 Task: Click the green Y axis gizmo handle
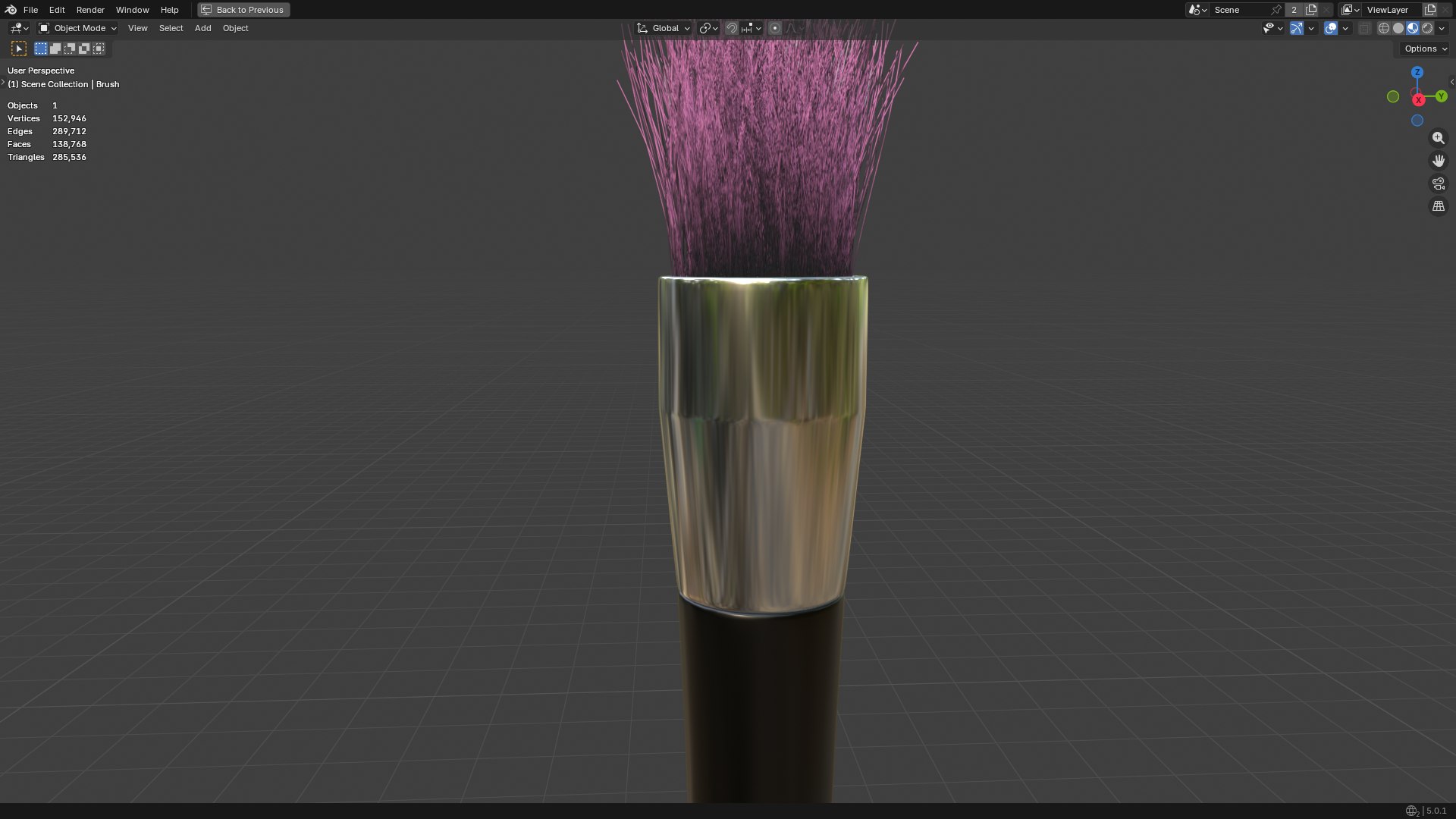[1442, 96]
